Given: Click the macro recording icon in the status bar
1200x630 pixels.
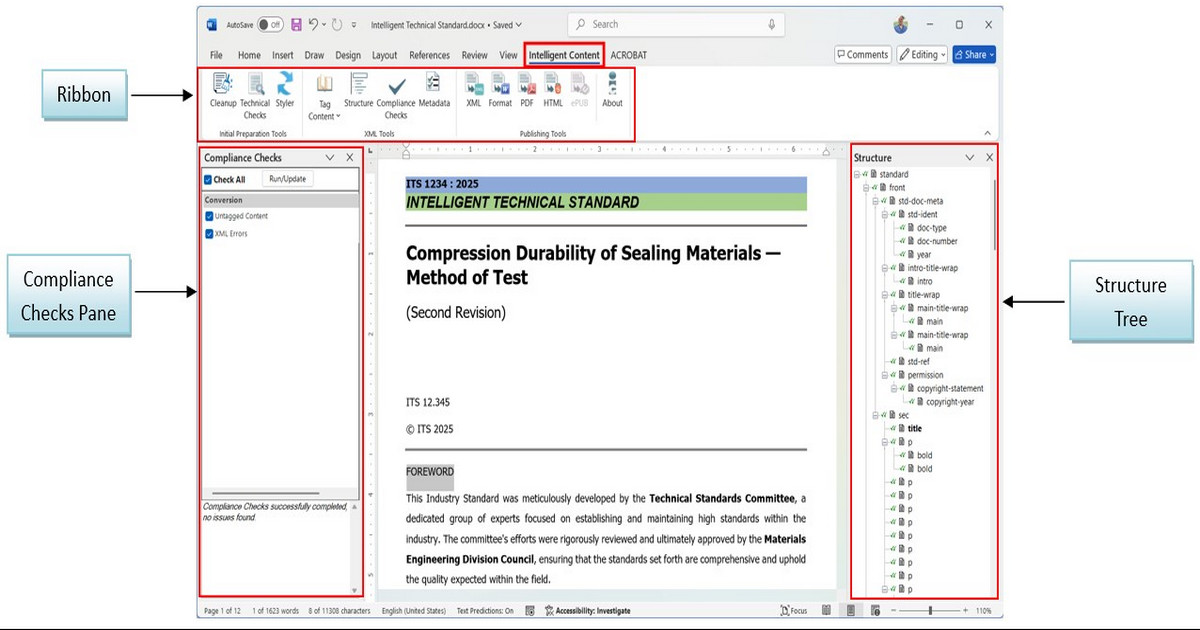Looking at the screenshot, I should pyautogui.click(x=530, y=610).
